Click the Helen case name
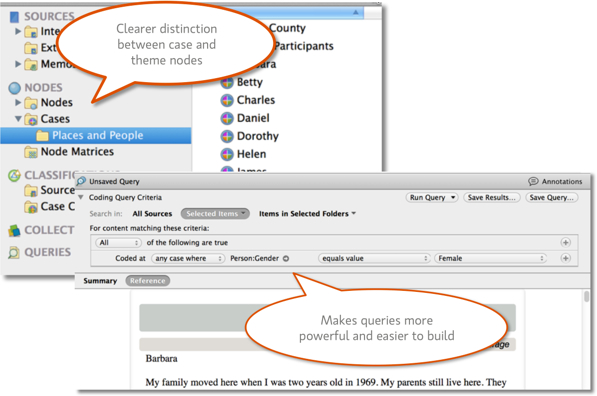The height and width of the screenshot is (396, 597). tap(251, 154)
